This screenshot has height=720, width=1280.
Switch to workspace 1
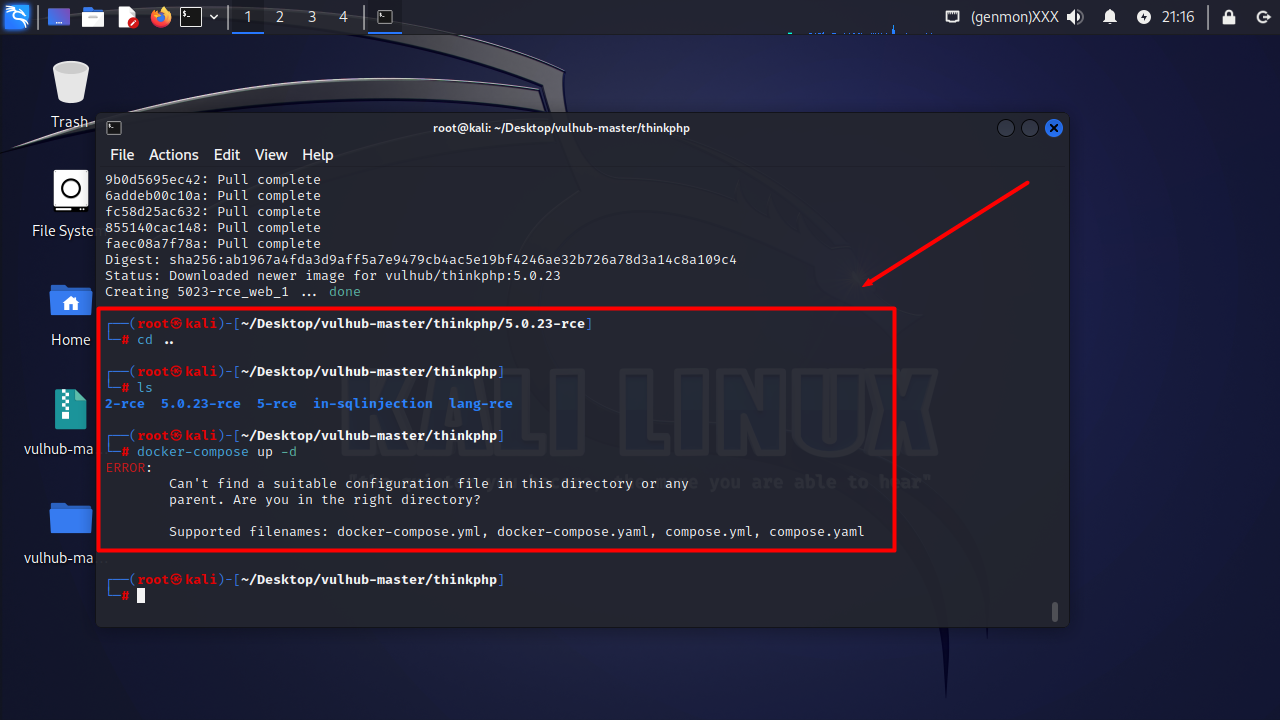pos(248,17)
